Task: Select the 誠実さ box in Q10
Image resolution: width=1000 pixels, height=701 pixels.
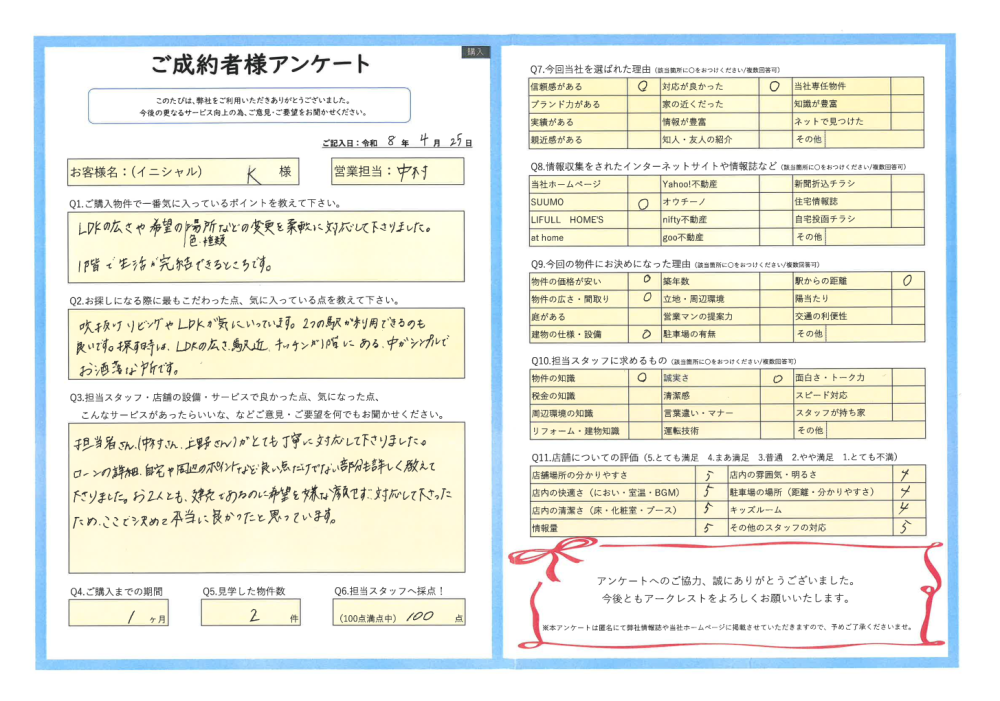Action: (776, 378)
